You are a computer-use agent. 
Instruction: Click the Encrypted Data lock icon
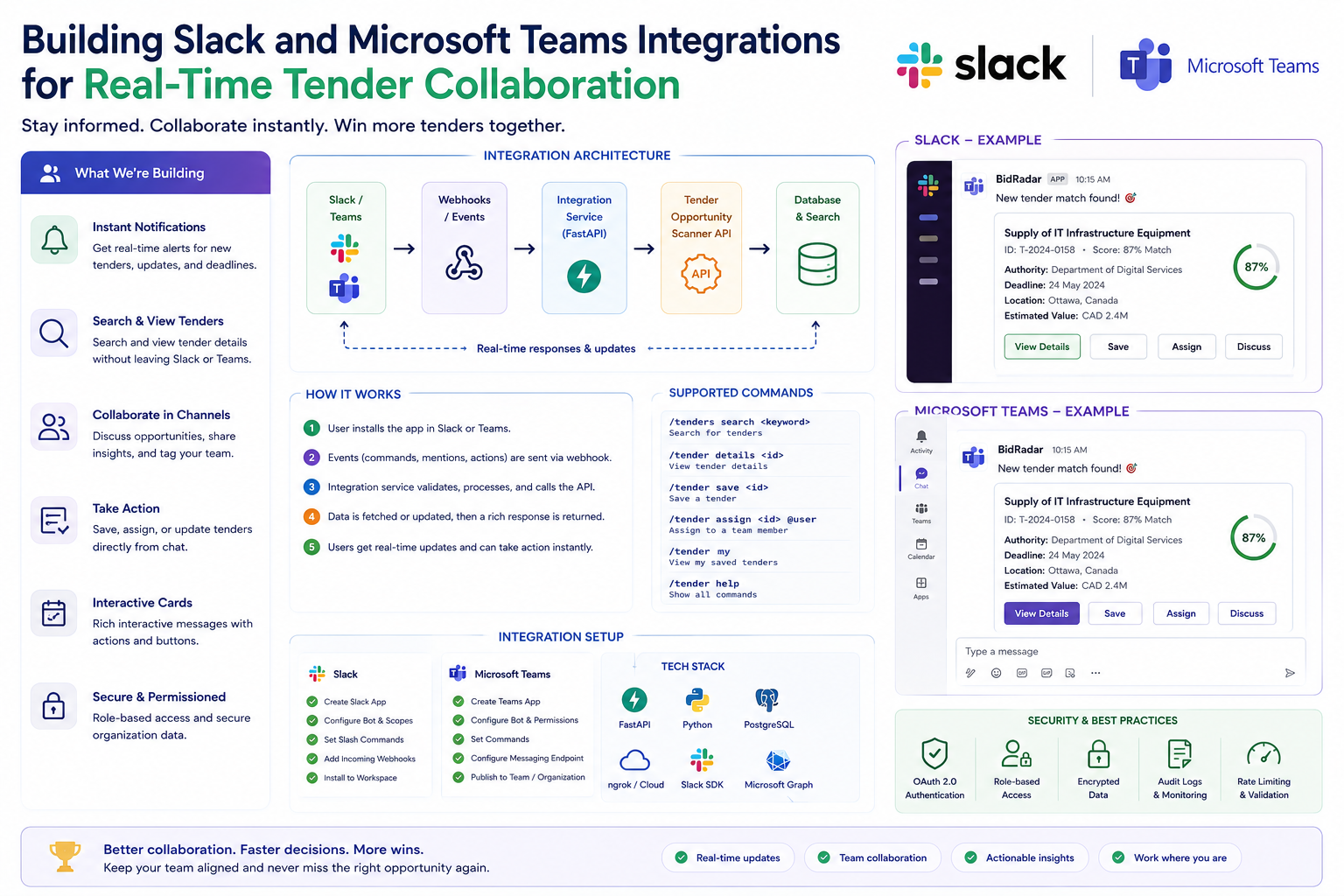click(1098, 753)
